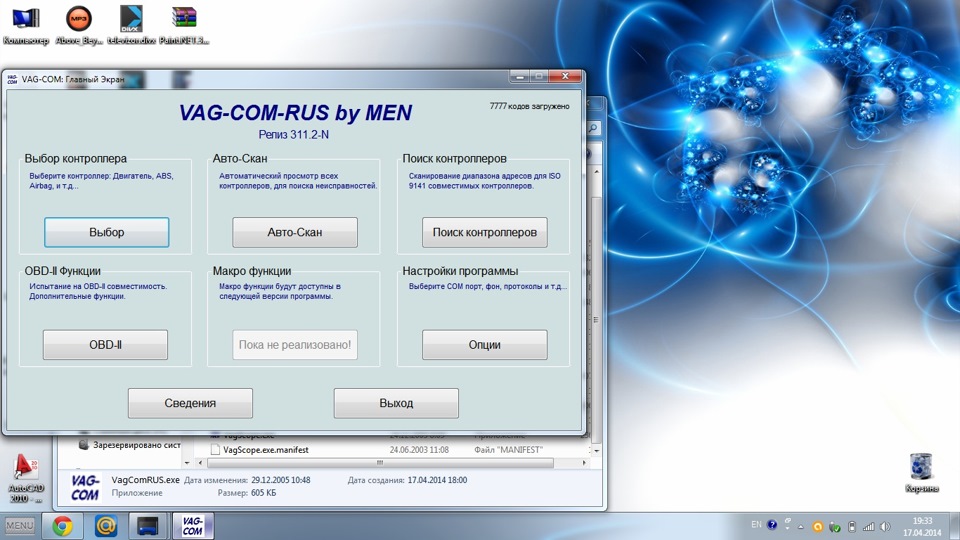Click the removable device tray icon
This screenshot has height=540, width=960.
852,527
